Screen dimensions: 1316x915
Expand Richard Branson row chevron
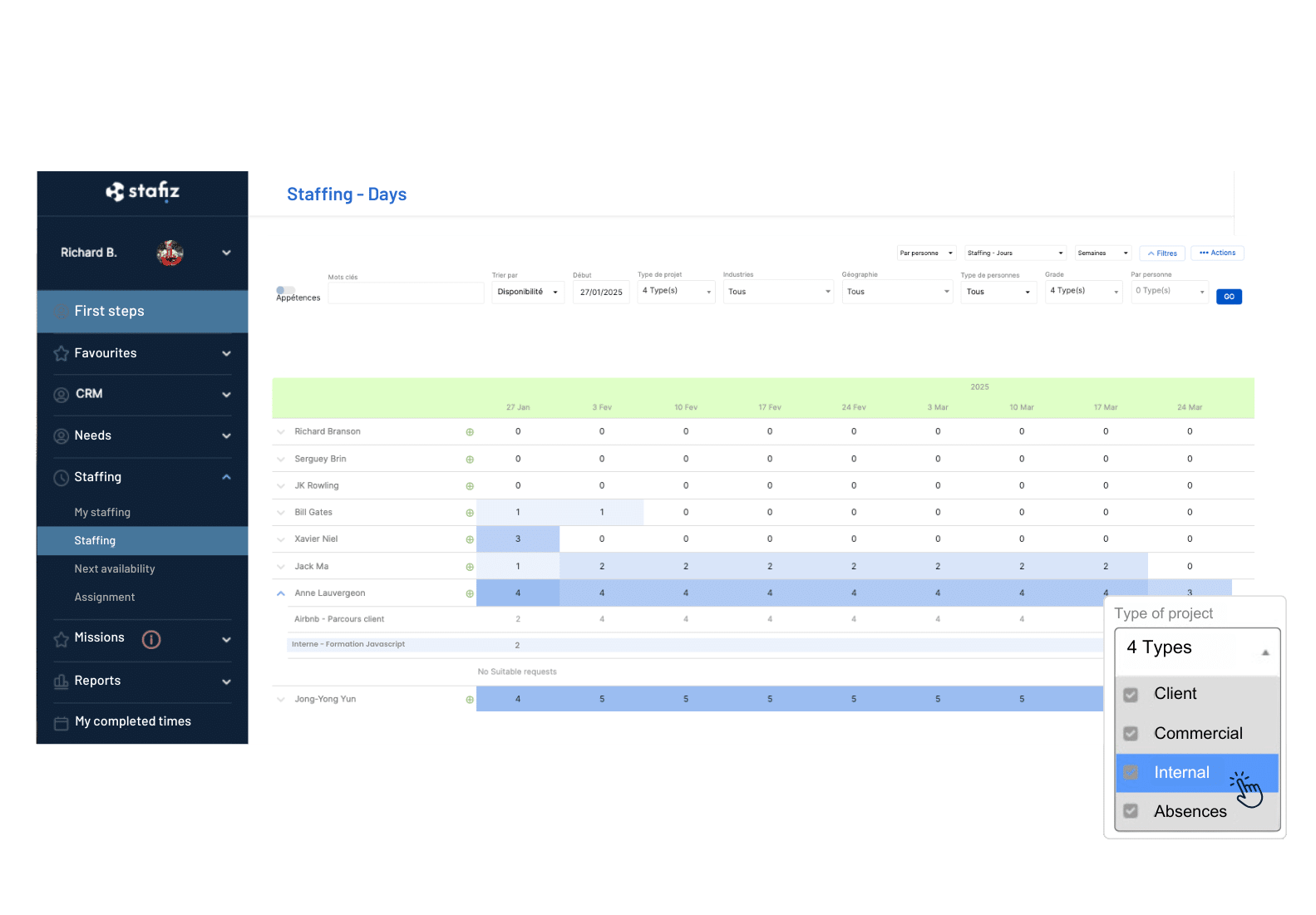tap(280, 432)
